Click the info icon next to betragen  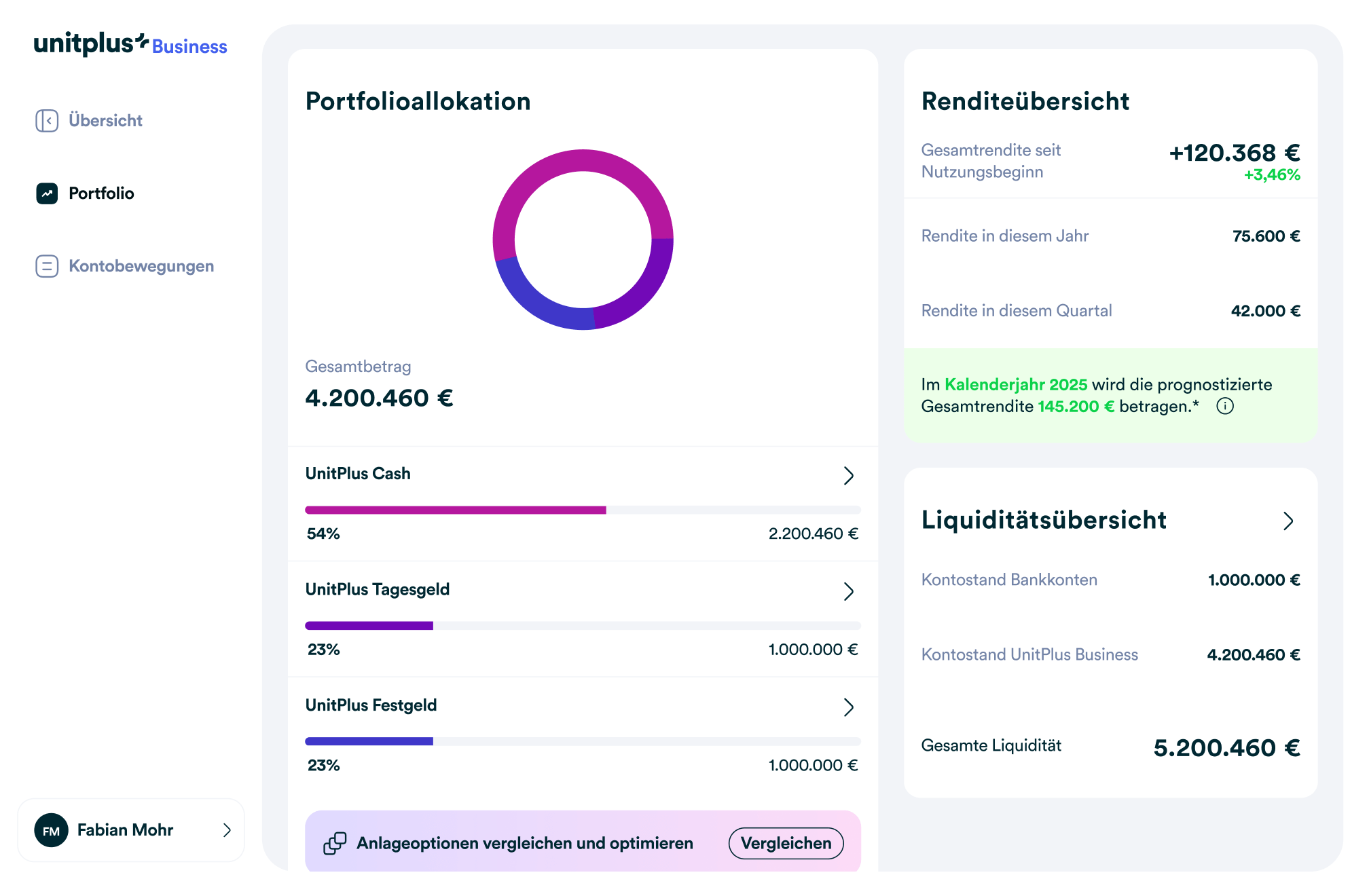1224,407
